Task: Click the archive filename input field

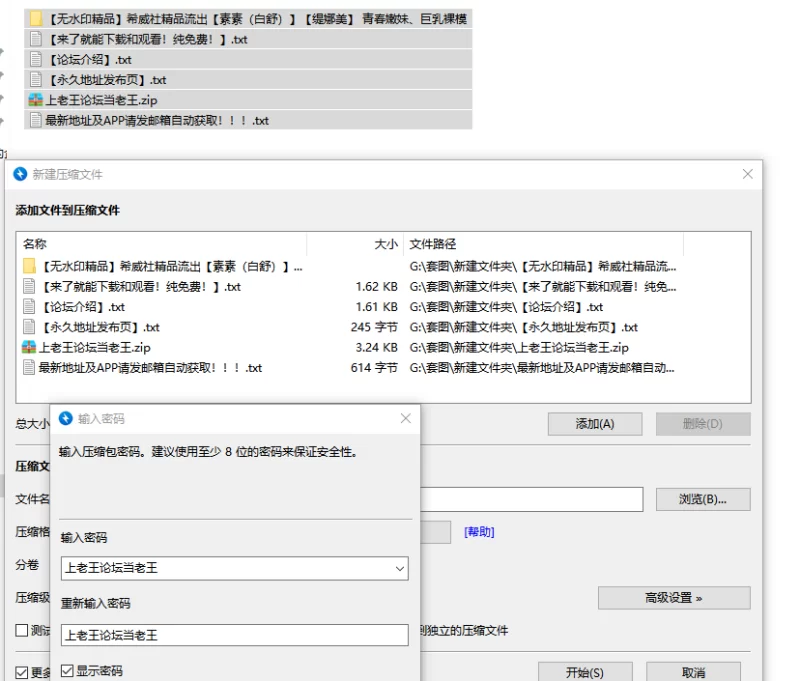Action: (531, 499)
